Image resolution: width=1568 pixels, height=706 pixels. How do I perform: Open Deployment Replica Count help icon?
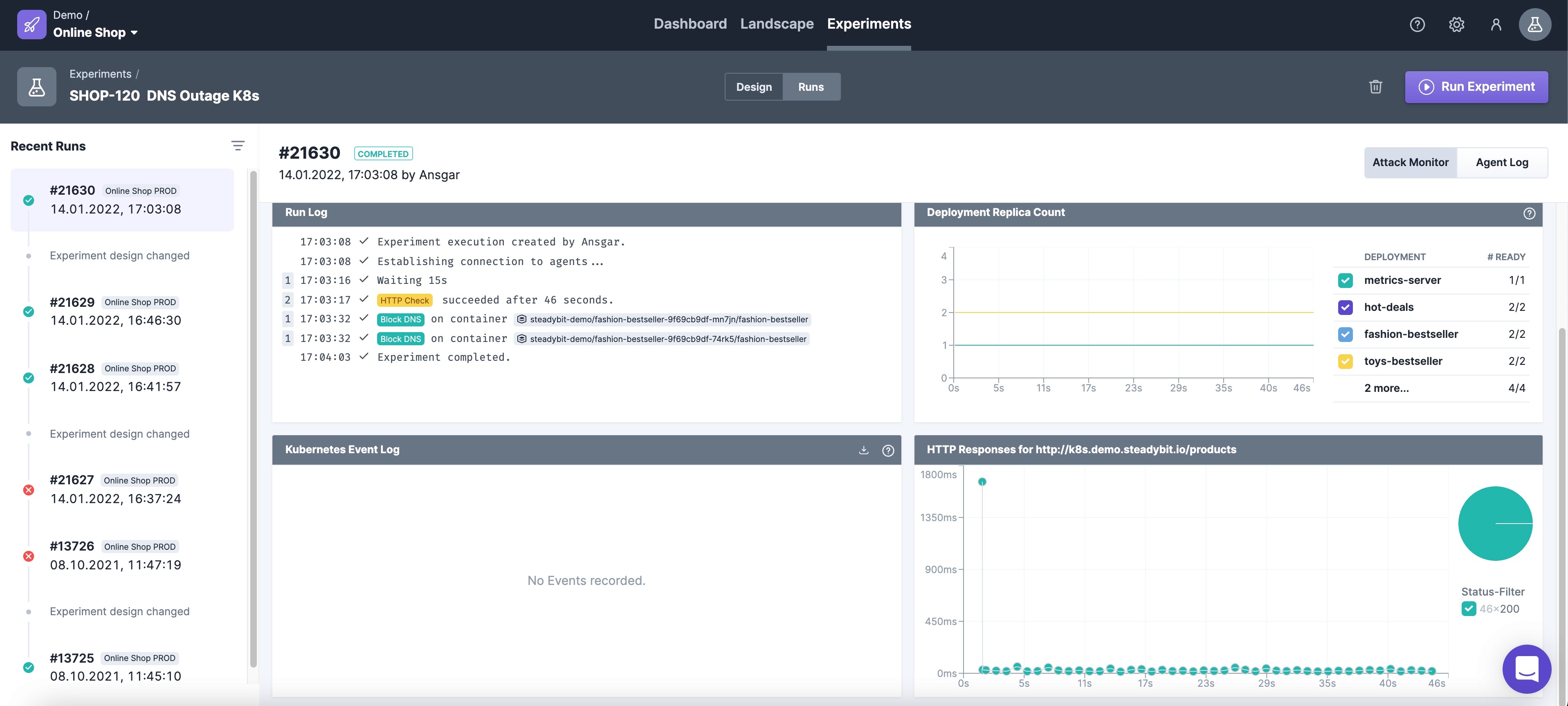click(x=1529, y=214)
